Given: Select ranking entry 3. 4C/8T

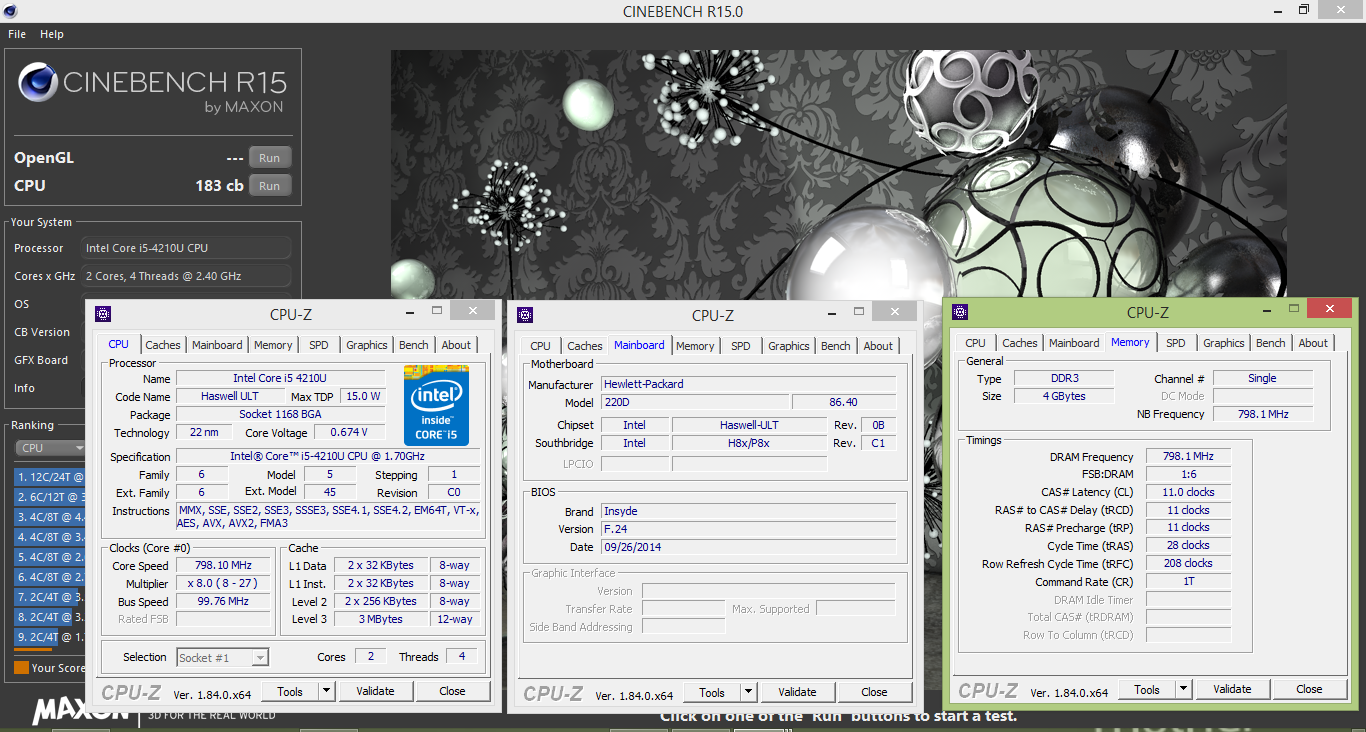Looking at the screenshot, I should coord(50,517).
